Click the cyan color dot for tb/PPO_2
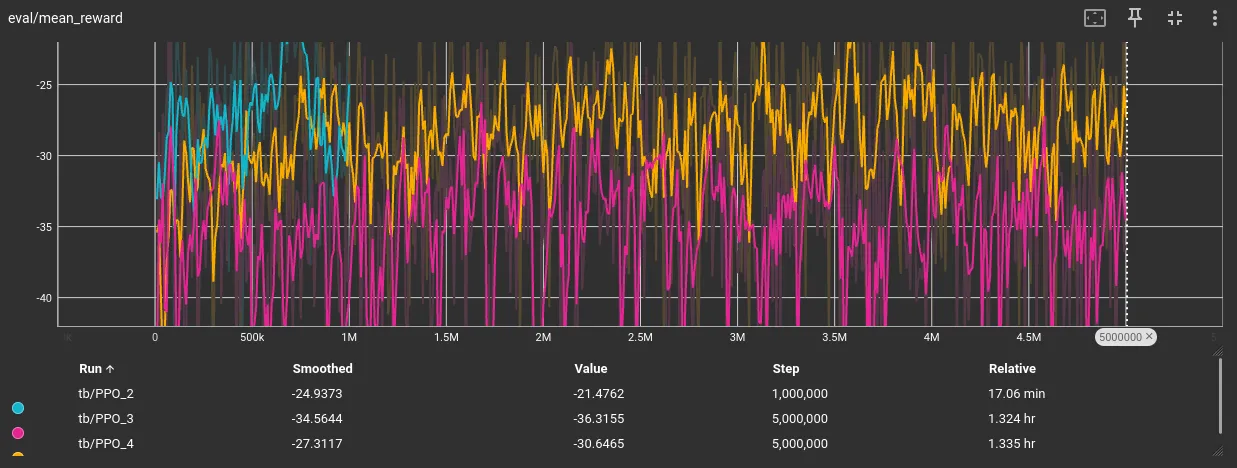Screen dimensions: 1237x468 pyautogui.click(x=17, y=408)
